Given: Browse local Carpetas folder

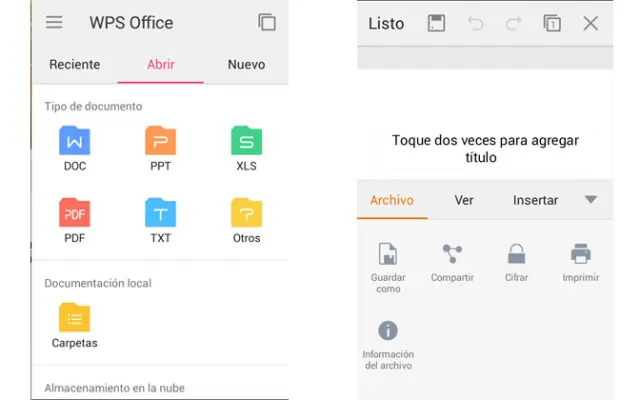Looking at the screenshot, I should click(x=75, y=319).
